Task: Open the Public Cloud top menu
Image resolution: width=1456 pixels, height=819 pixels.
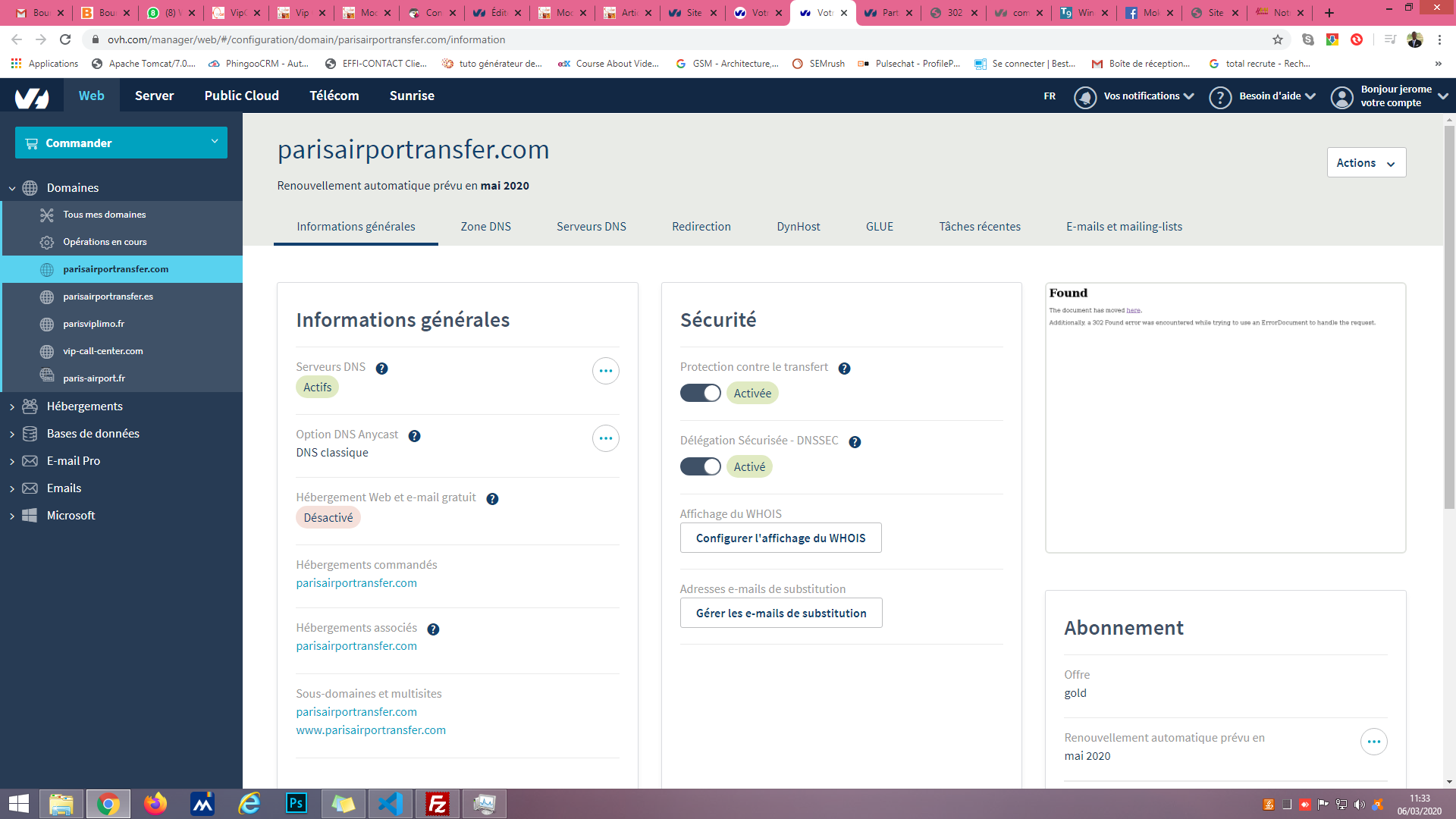Action: coord(241,96)
